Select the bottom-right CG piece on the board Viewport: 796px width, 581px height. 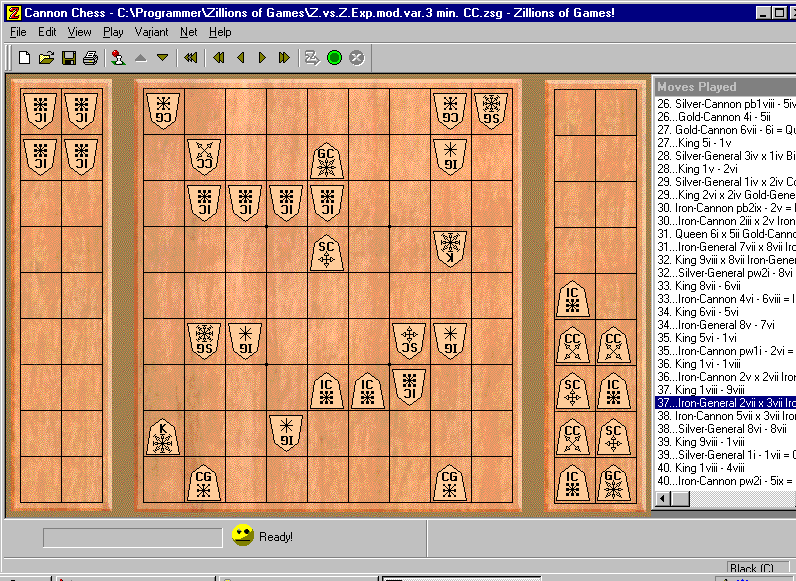(450, 483)
